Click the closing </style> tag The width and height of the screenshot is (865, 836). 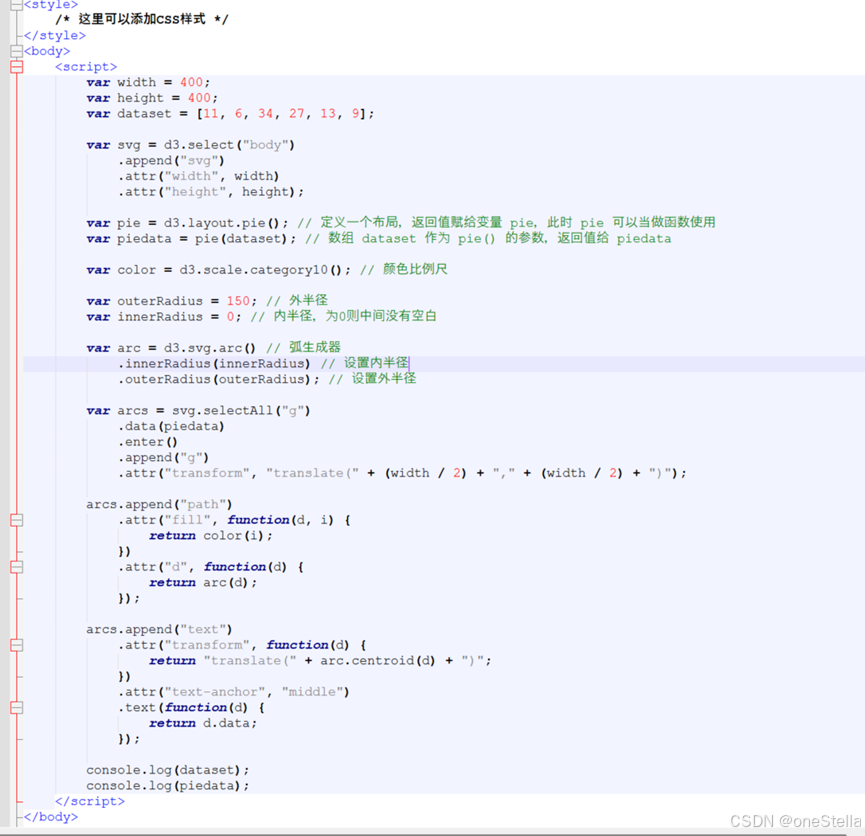coord(55,36)
